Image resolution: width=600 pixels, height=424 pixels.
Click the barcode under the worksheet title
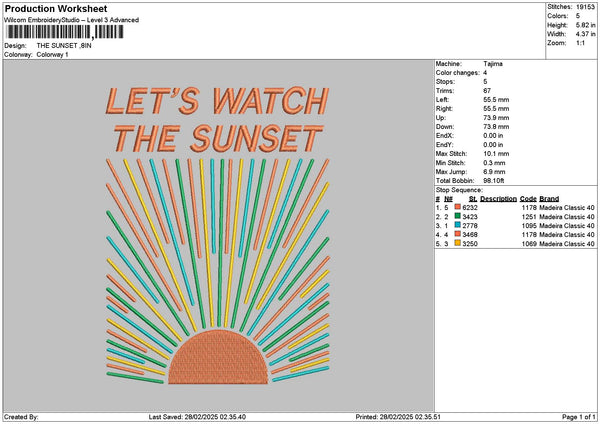pos(64,32)
